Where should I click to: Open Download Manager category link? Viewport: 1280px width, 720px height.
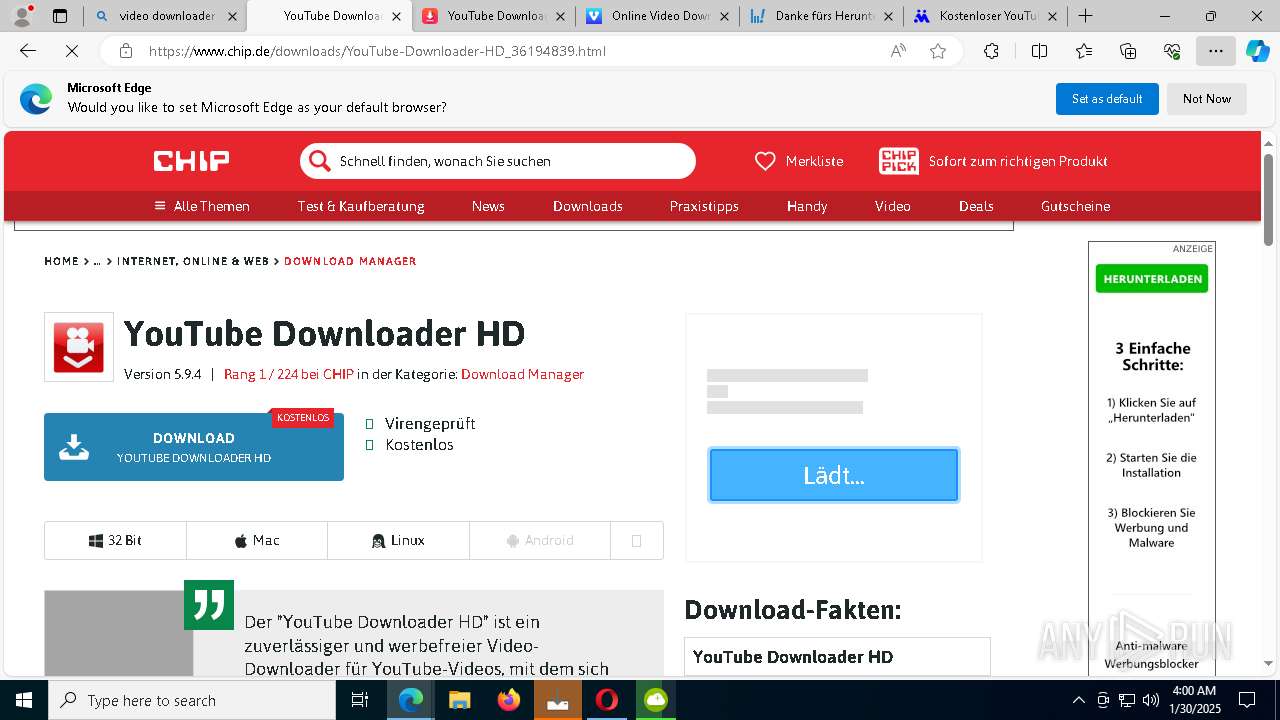point(522,374)
